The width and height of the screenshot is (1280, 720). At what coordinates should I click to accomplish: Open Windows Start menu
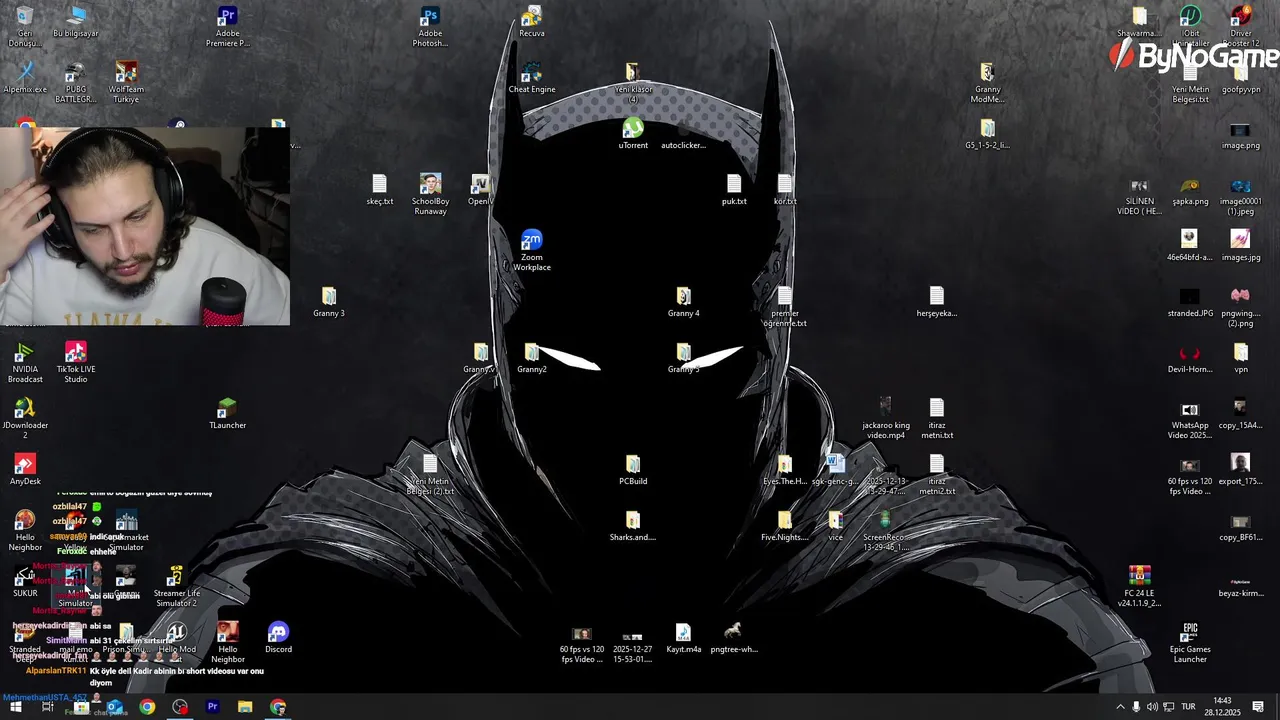pyautogui.click(x=16, y=707)
